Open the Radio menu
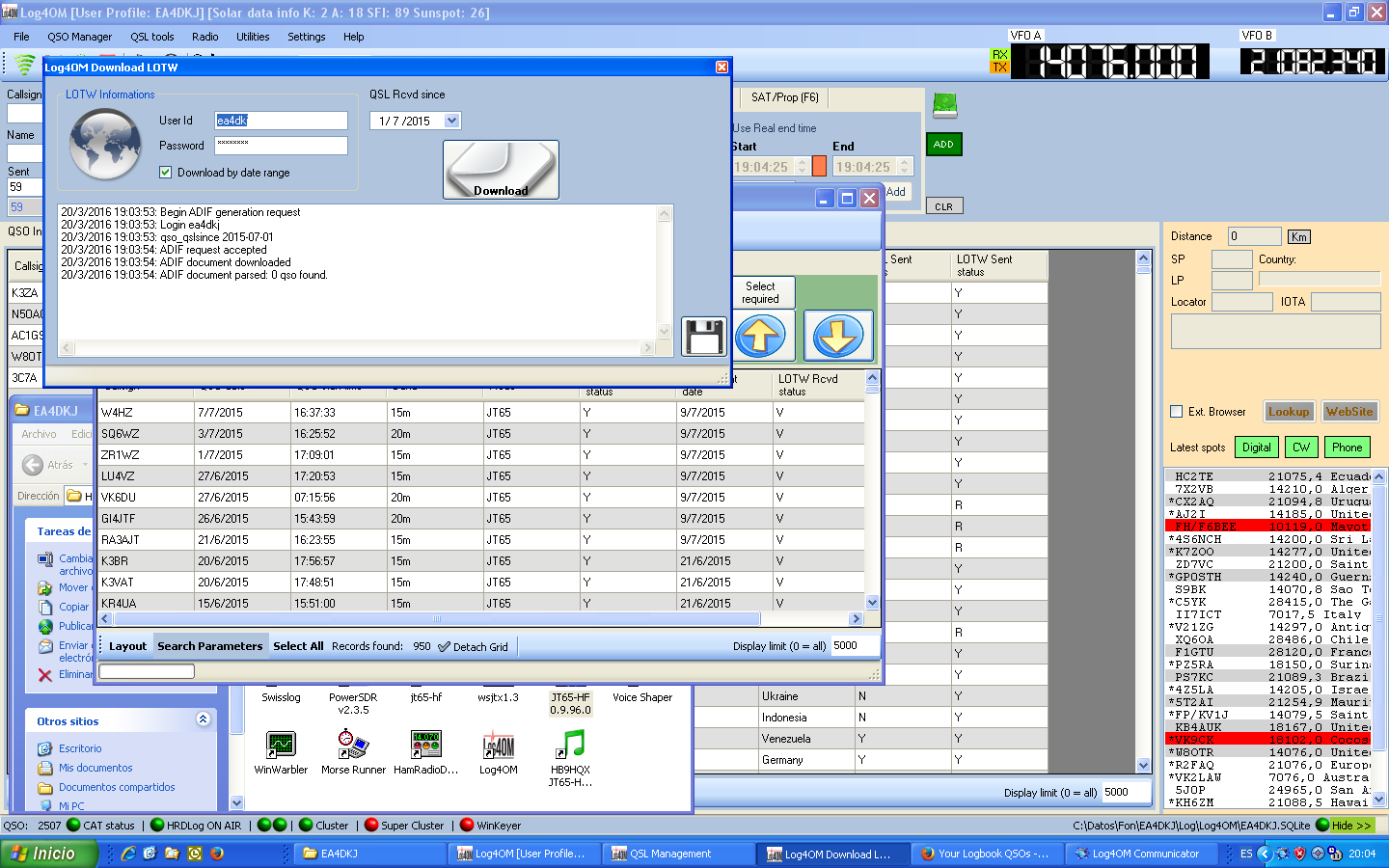 (x=204, y=37)
